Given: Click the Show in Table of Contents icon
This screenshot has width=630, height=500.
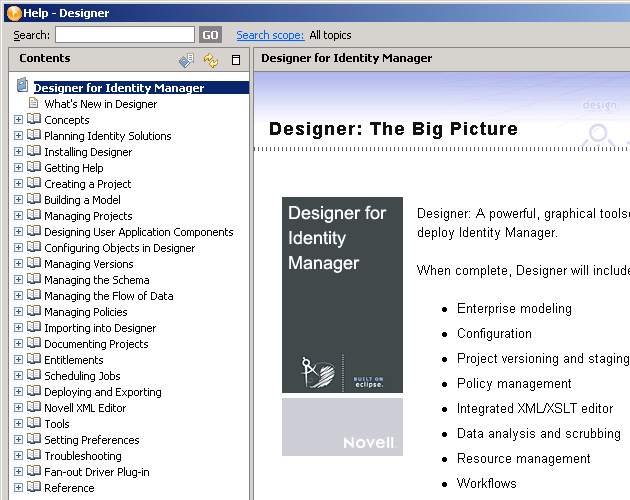Looking at the screenshot, I should point(186,60).
